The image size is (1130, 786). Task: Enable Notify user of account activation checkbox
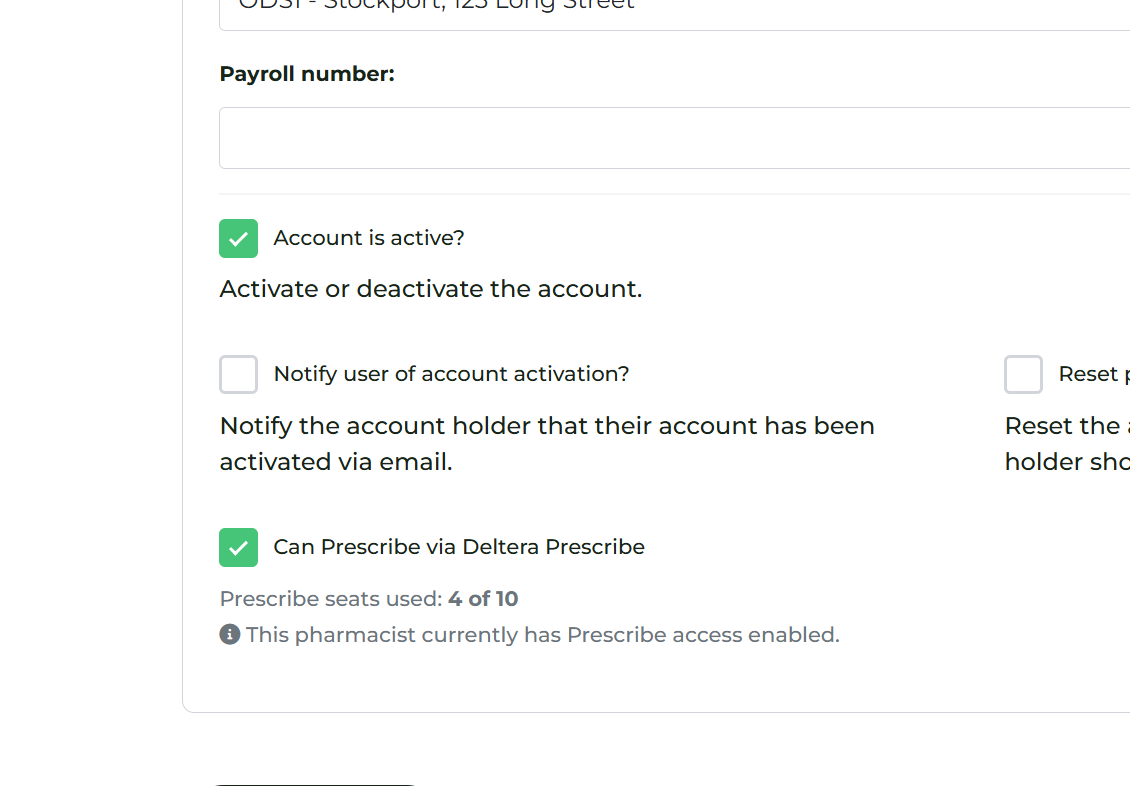coord(238,375)
